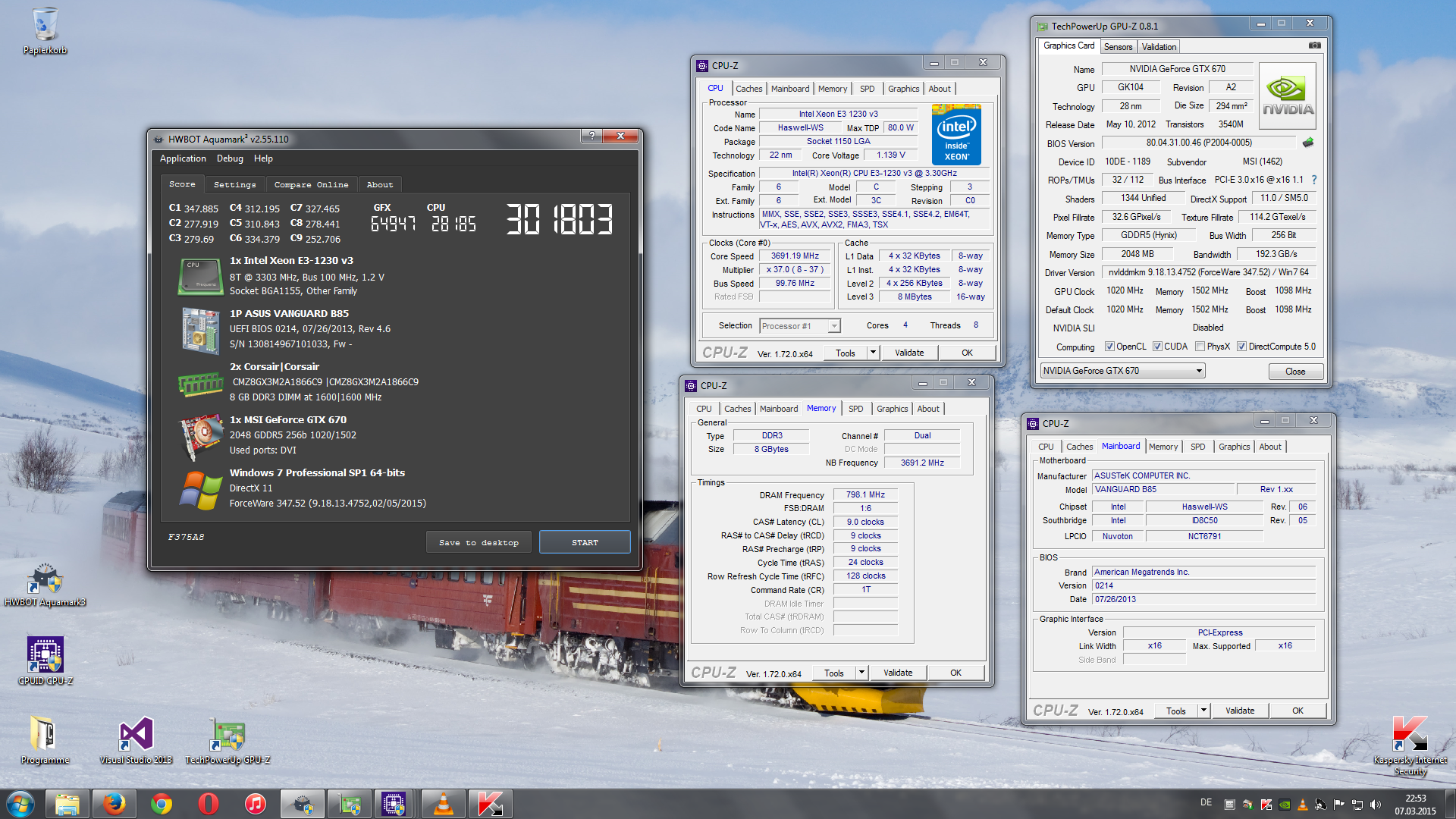Image resolution: width=1456 pixels, height=819 pixels.
Task: Toggle the PhysX checkbox in GPU-Z
Action: pos(1200,347)
